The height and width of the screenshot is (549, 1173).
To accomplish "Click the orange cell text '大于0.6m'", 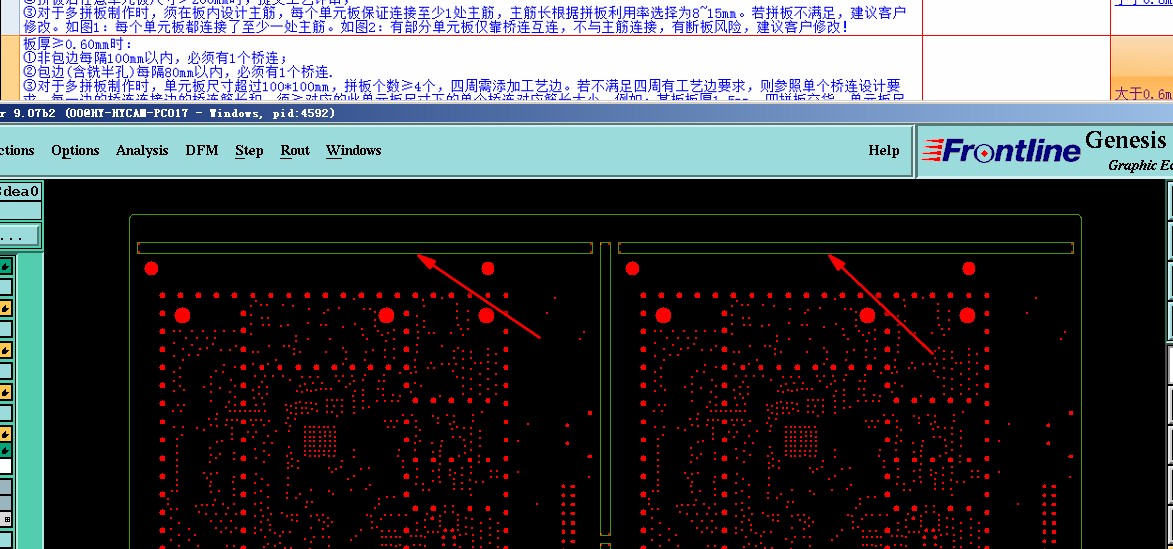I will pos(1143,93).
